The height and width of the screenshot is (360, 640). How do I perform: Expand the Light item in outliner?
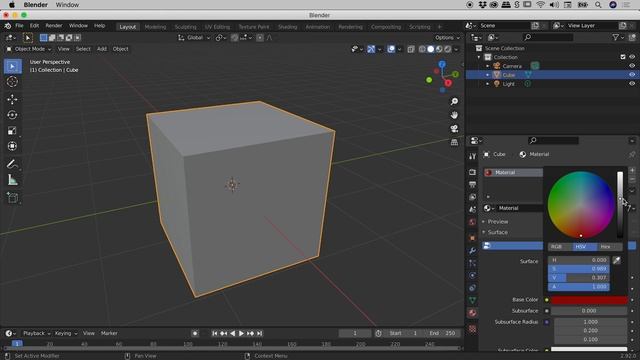click(487, 84)
